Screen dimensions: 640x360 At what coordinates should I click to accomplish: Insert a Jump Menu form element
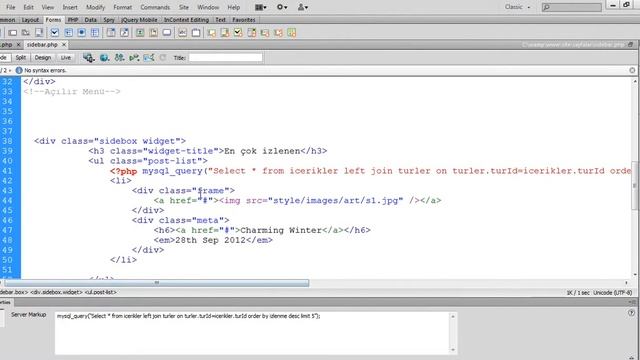click(124, 33)
